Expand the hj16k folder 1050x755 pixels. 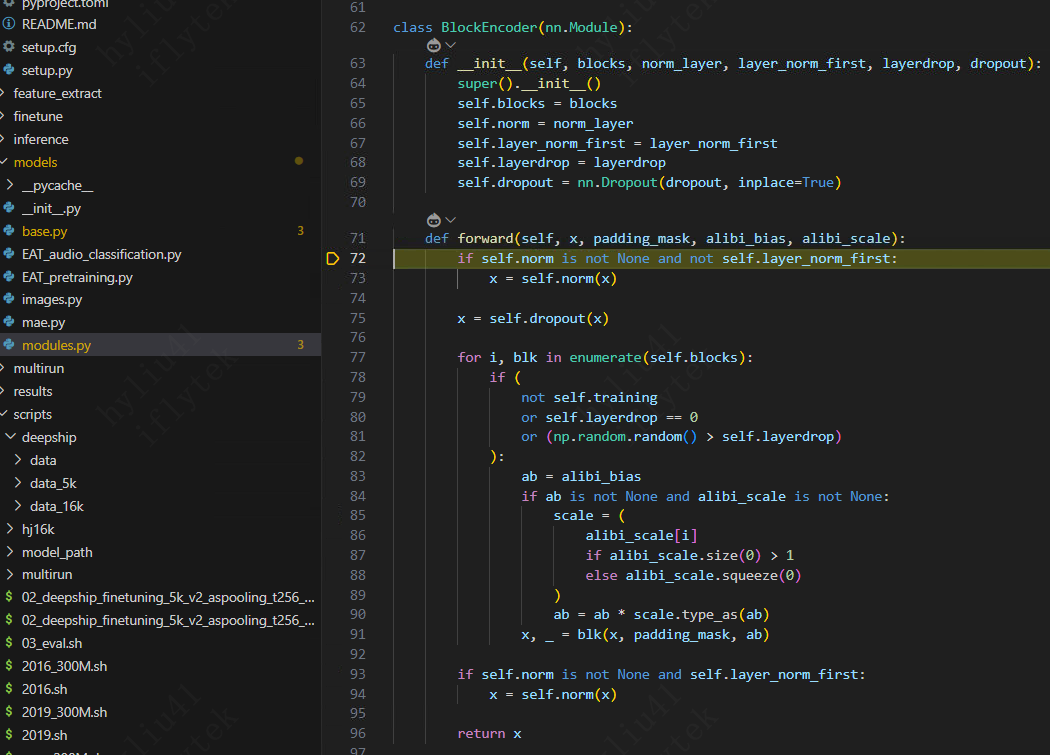point(38,529)
